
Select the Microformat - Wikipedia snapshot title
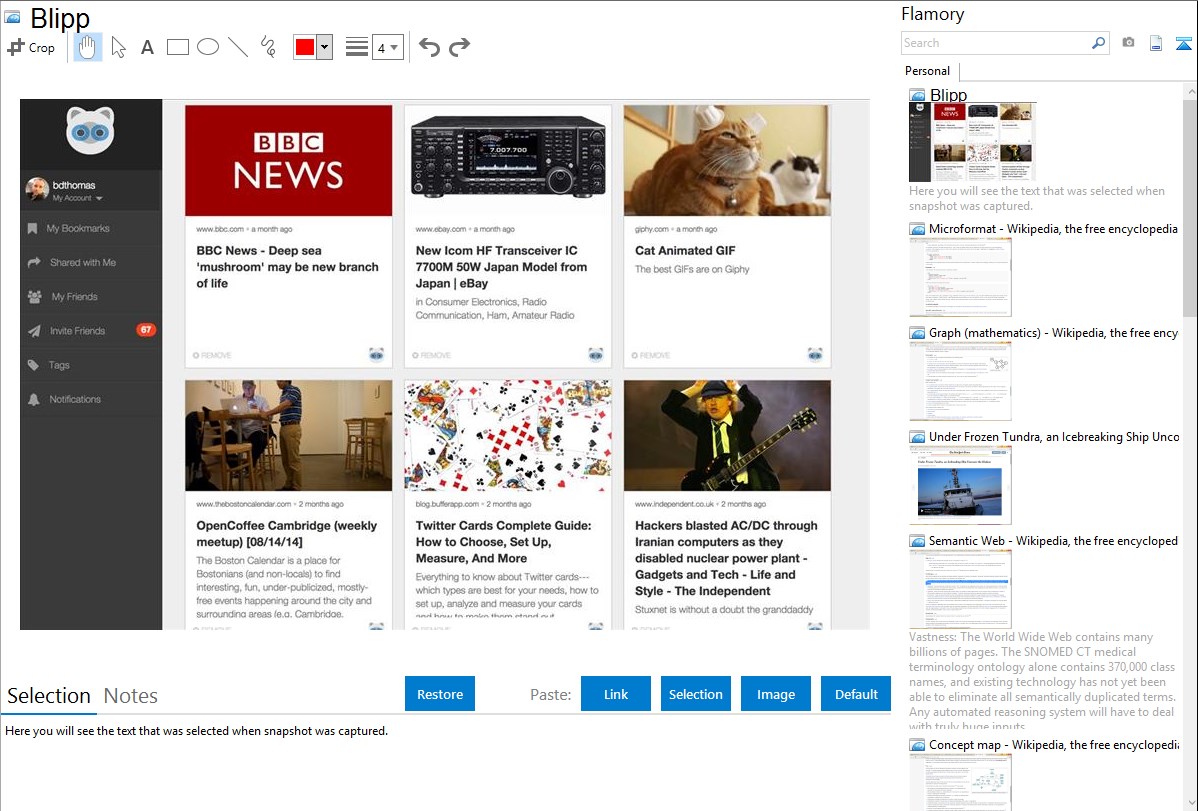point(1053,229)
